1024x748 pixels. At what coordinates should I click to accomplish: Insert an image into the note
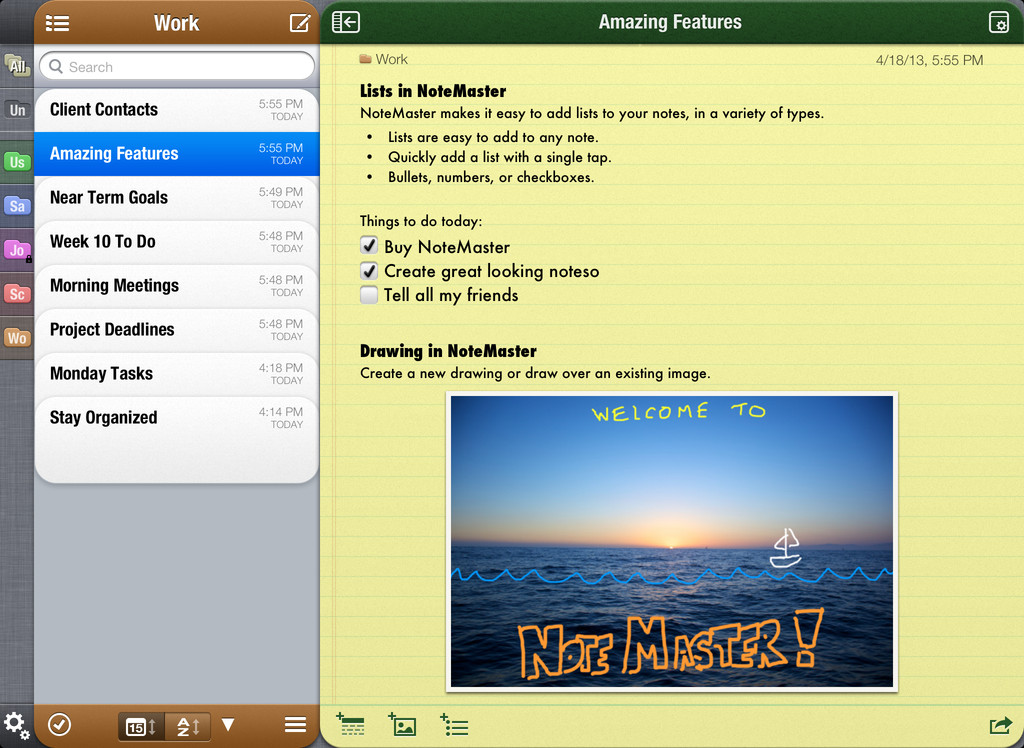(x=402, y=724)
